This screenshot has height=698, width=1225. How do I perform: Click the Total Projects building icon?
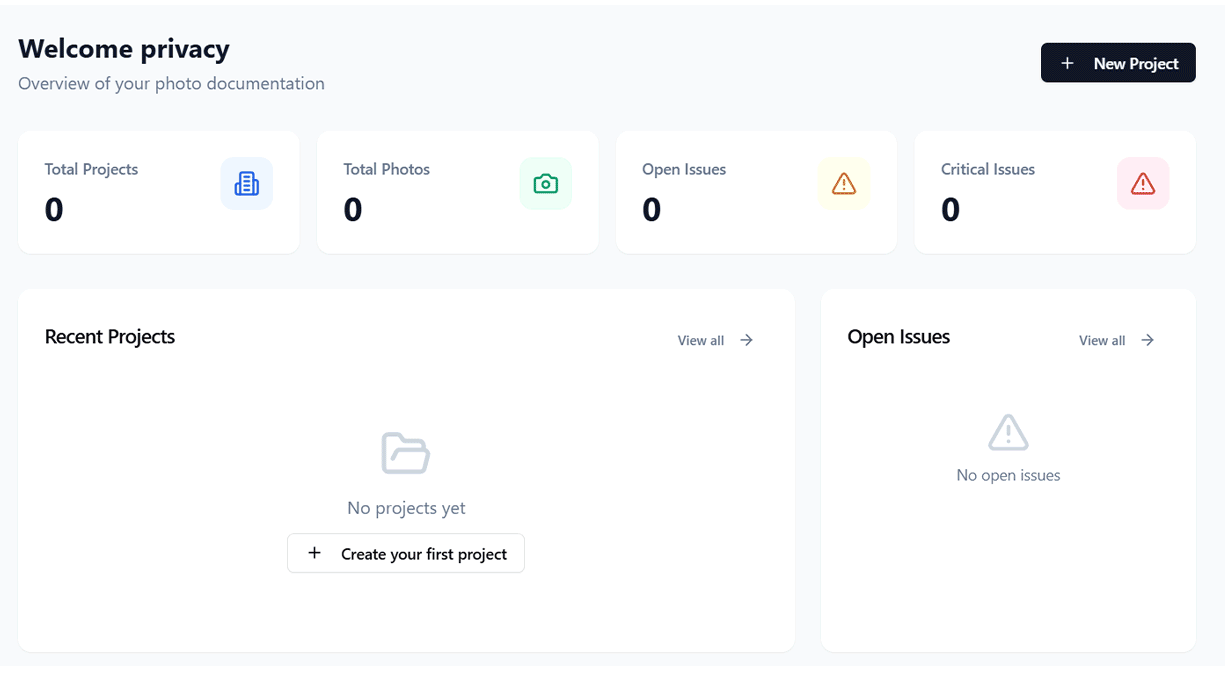[x=247, y=184]
